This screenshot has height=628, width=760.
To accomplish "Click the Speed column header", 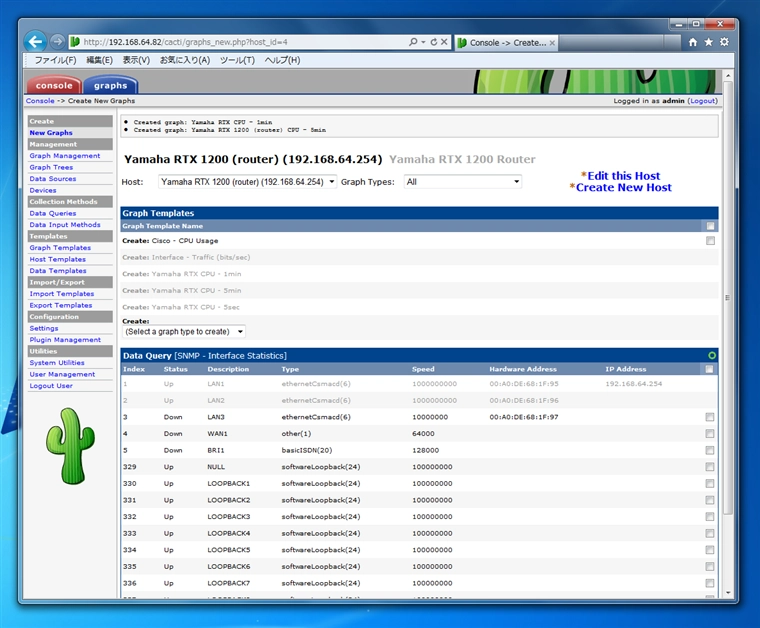I will (423, 369).
